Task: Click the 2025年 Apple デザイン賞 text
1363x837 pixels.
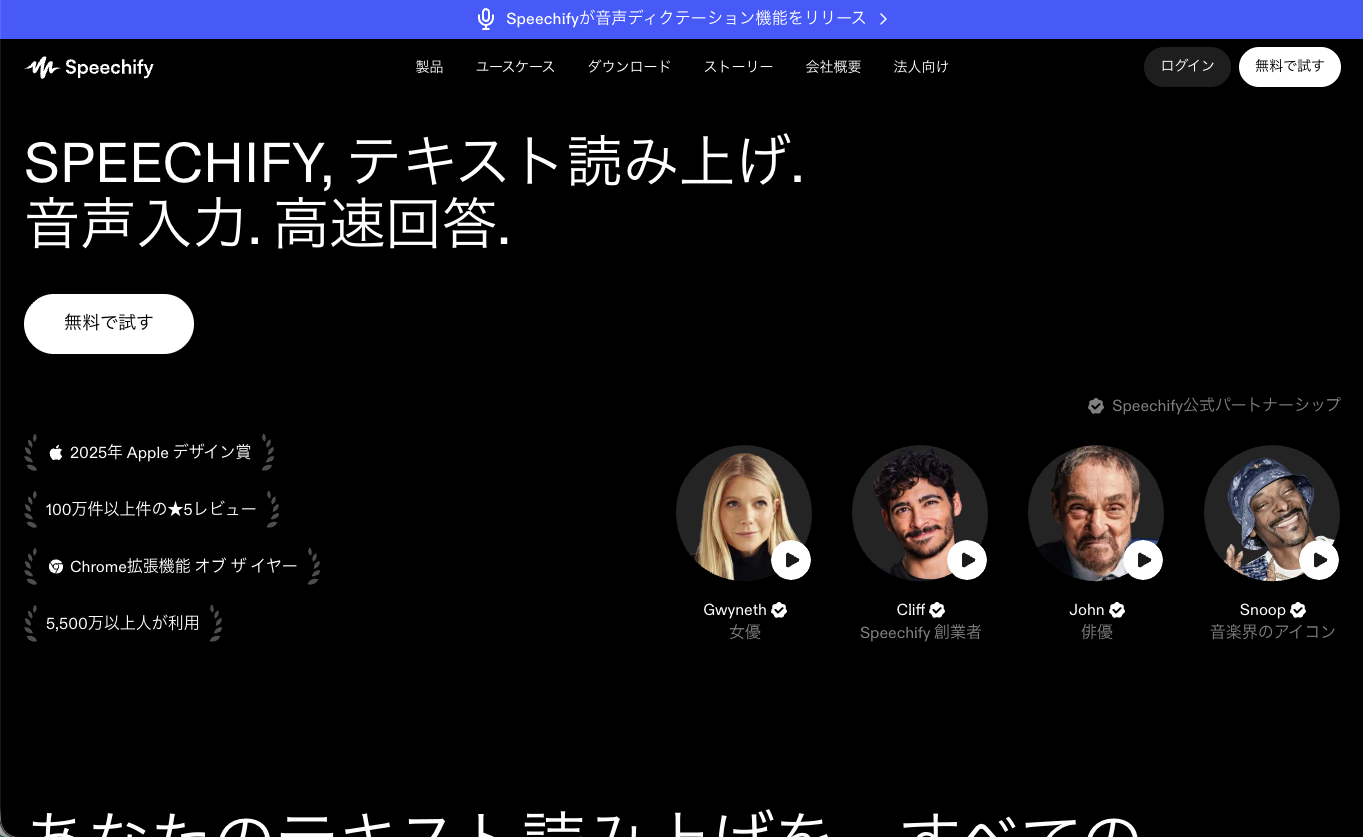Action: (160, 452)
